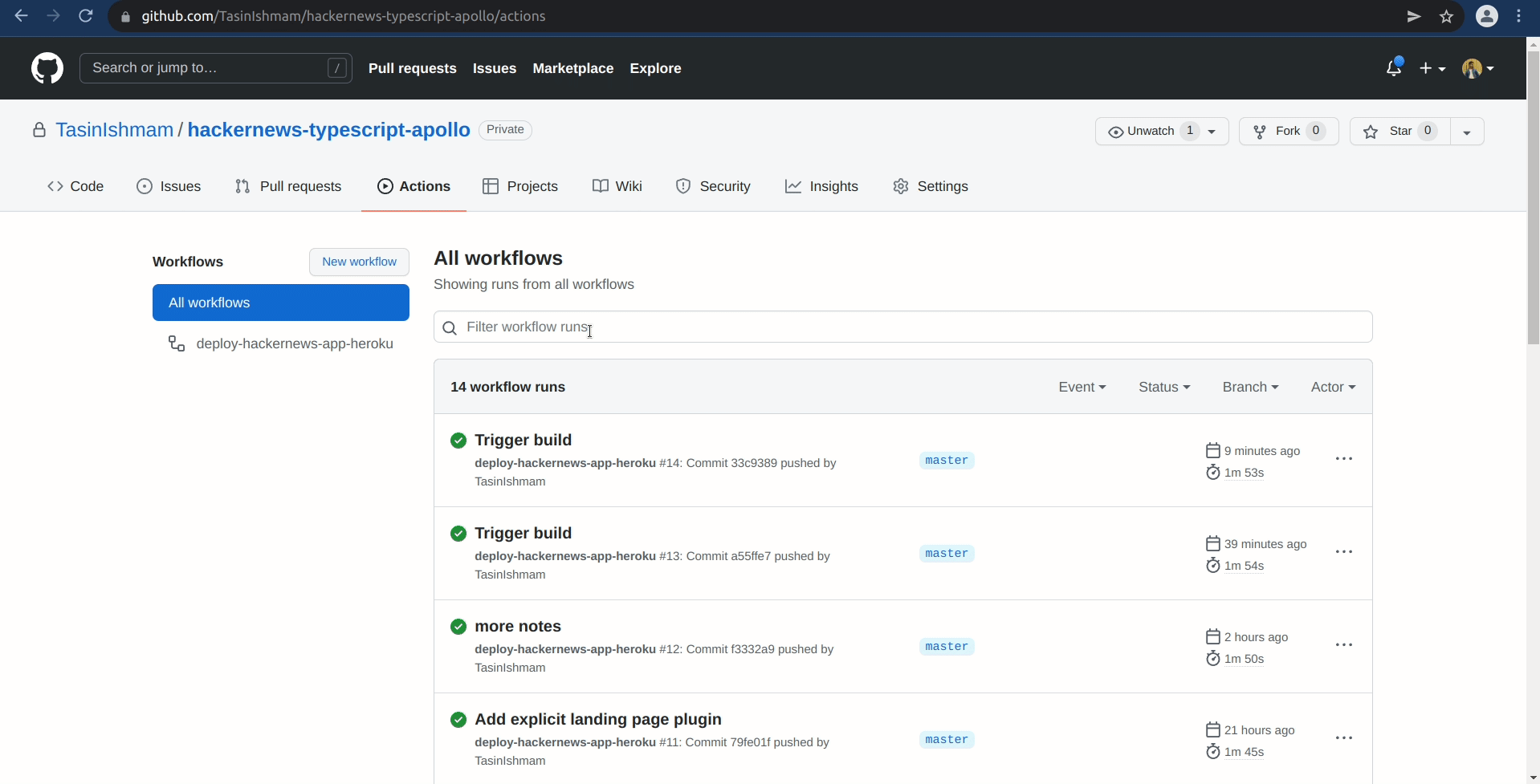Viewport: 1540px width, 784px height.
Task: Click the New workflow button
Action: tap(359, 262)
